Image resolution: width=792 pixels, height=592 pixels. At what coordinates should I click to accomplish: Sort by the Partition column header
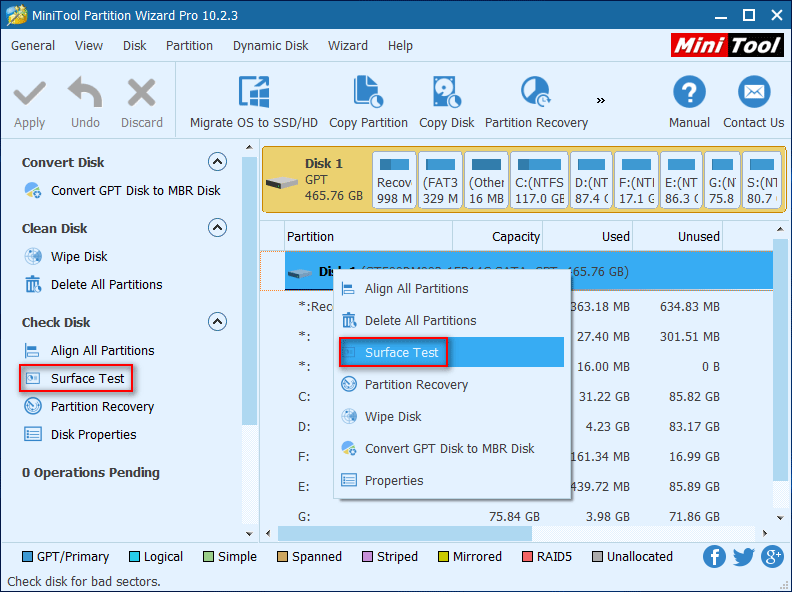coord(368,236)
